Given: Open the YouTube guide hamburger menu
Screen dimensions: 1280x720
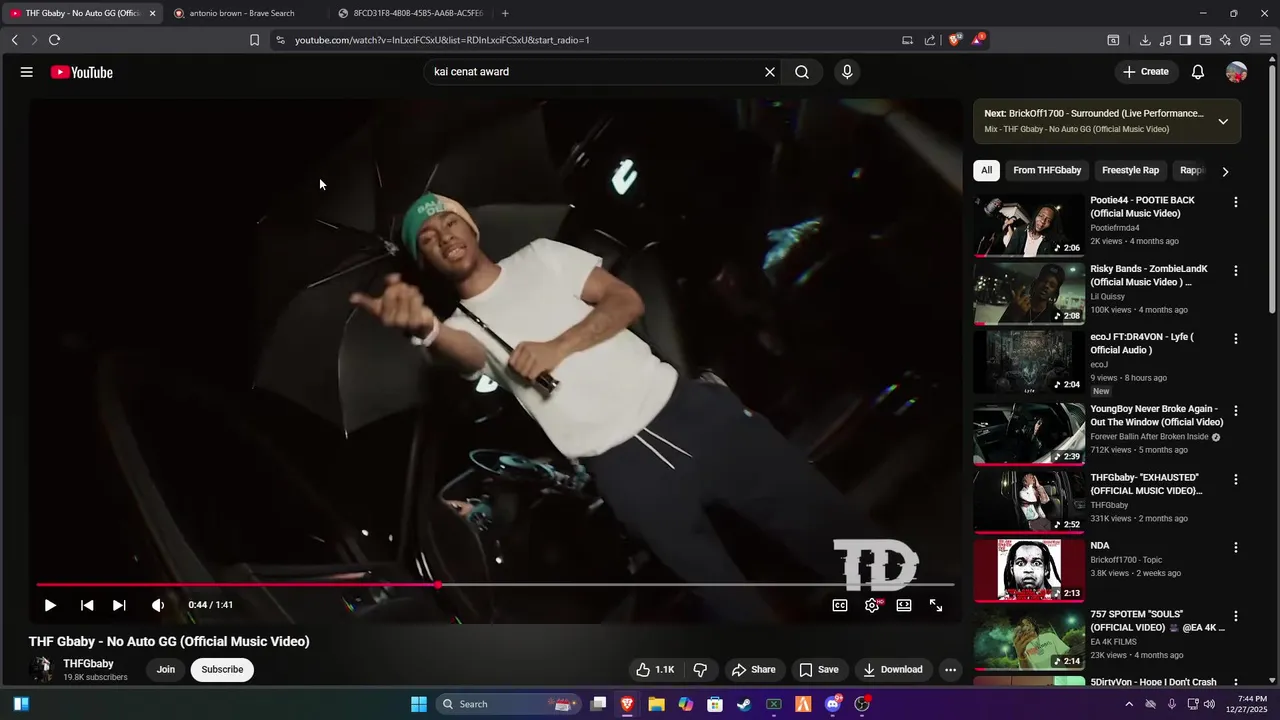Looking at the screenshot, I should pos(27,72).
